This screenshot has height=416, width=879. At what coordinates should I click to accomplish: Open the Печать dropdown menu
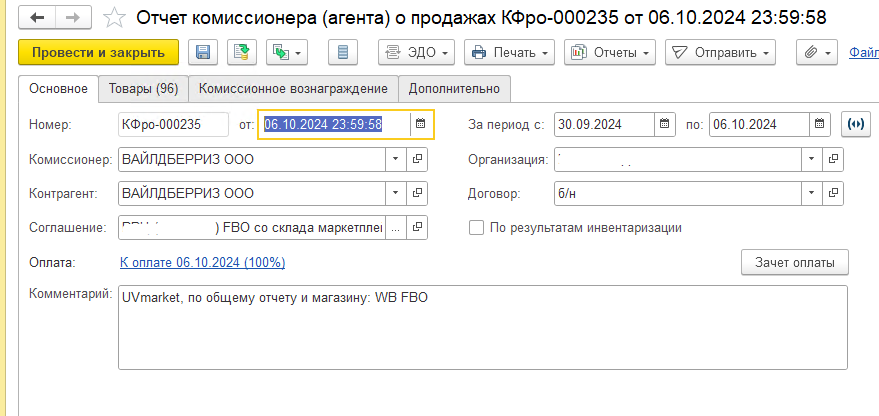tap(510, 53)
